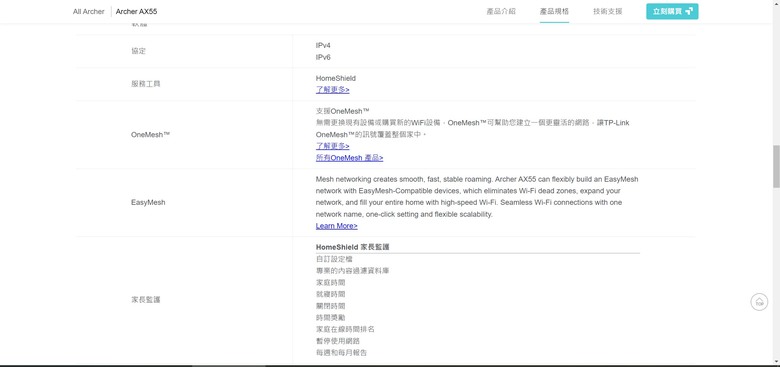Select the 產品規格 tab
The width and height of the screenshot is (780, 367).
tap(554, 11)
